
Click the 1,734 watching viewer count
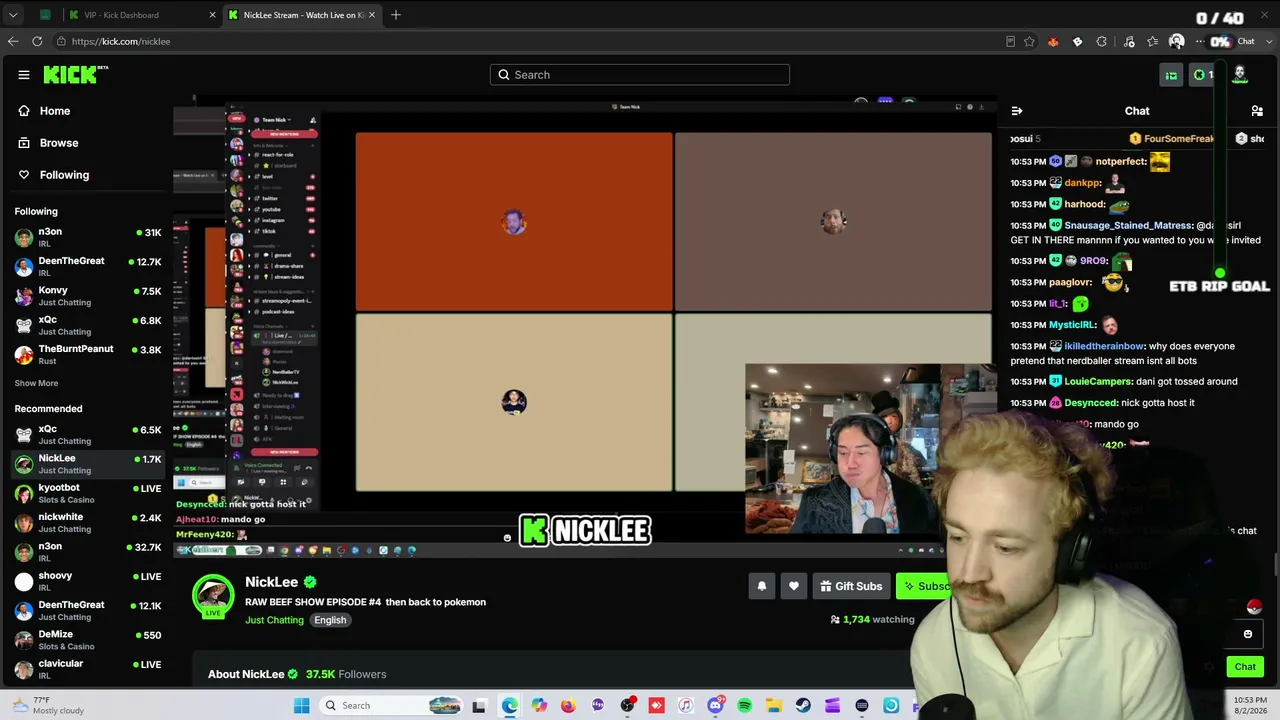point(872,620)
